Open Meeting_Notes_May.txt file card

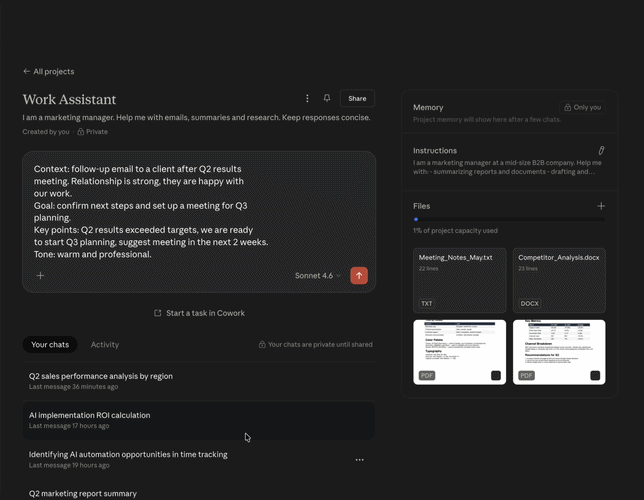point(460,280)
